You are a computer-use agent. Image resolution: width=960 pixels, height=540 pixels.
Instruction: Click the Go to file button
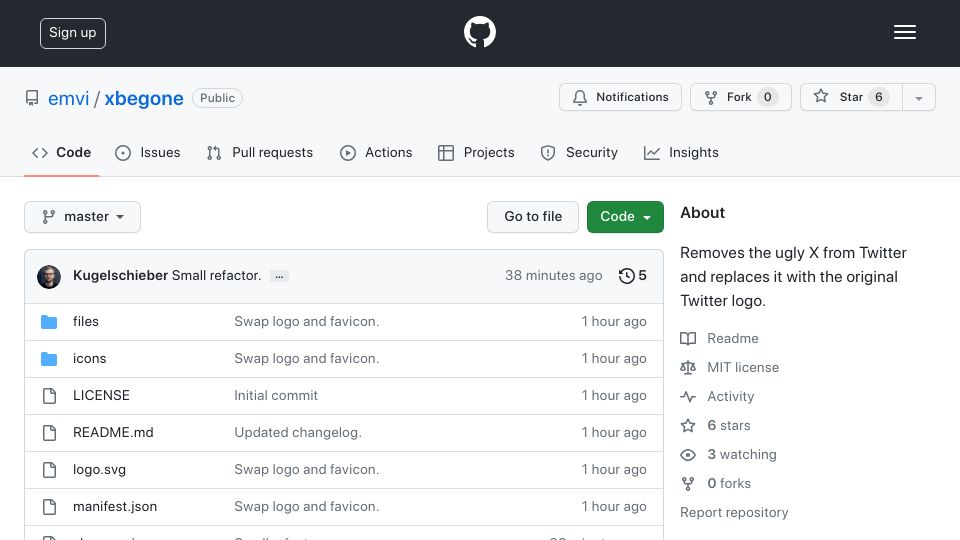pyautogui.click(x=533, y=217)
